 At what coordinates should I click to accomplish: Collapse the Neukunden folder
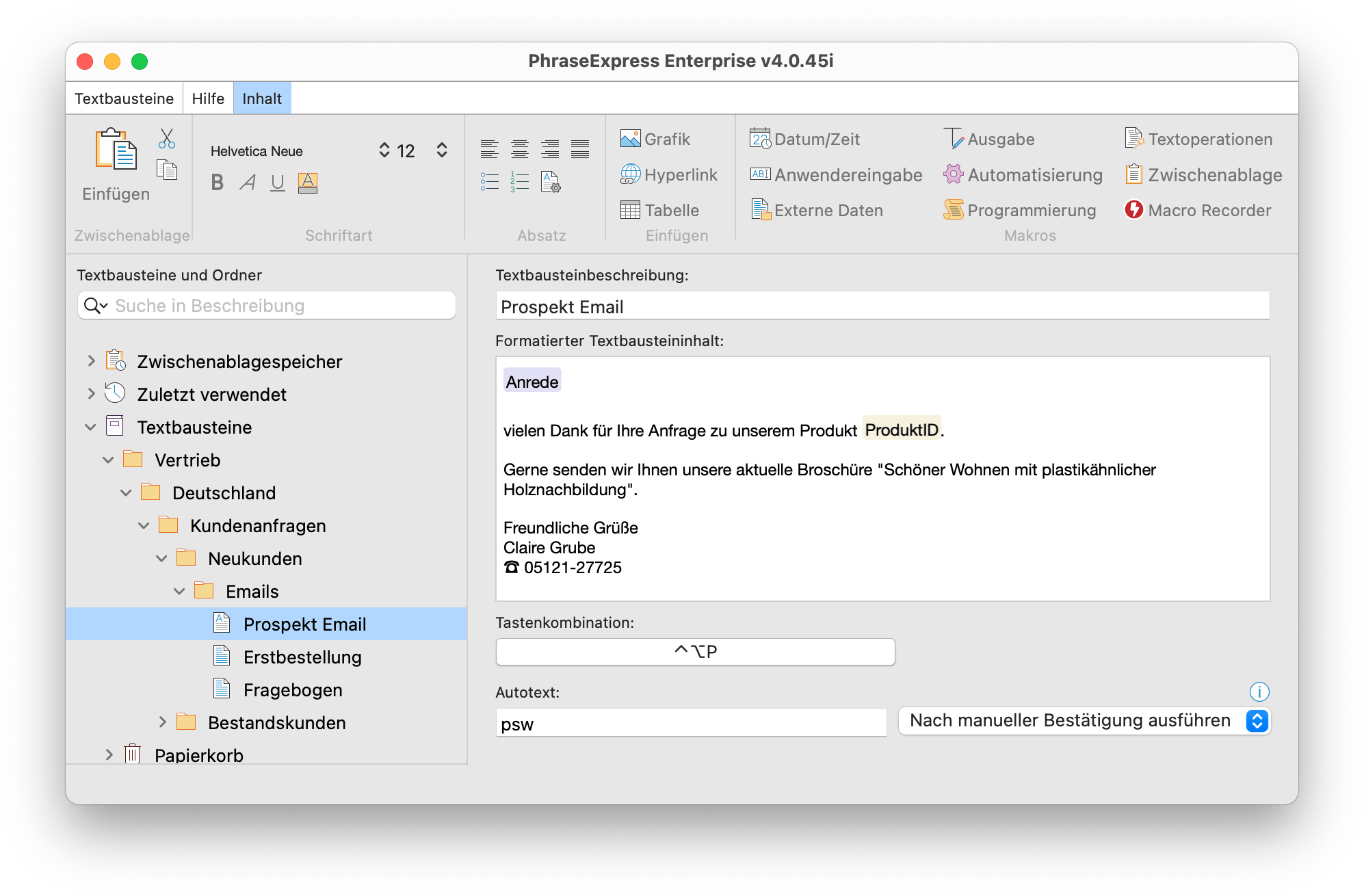click(161, 558)
